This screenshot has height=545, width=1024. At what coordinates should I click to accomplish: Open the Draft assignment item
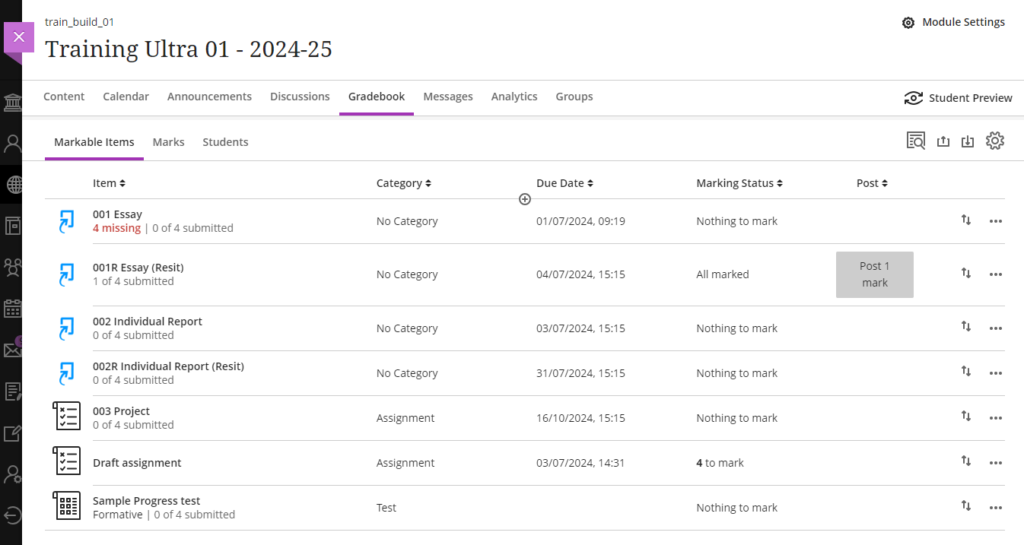[x=137, y=463]
